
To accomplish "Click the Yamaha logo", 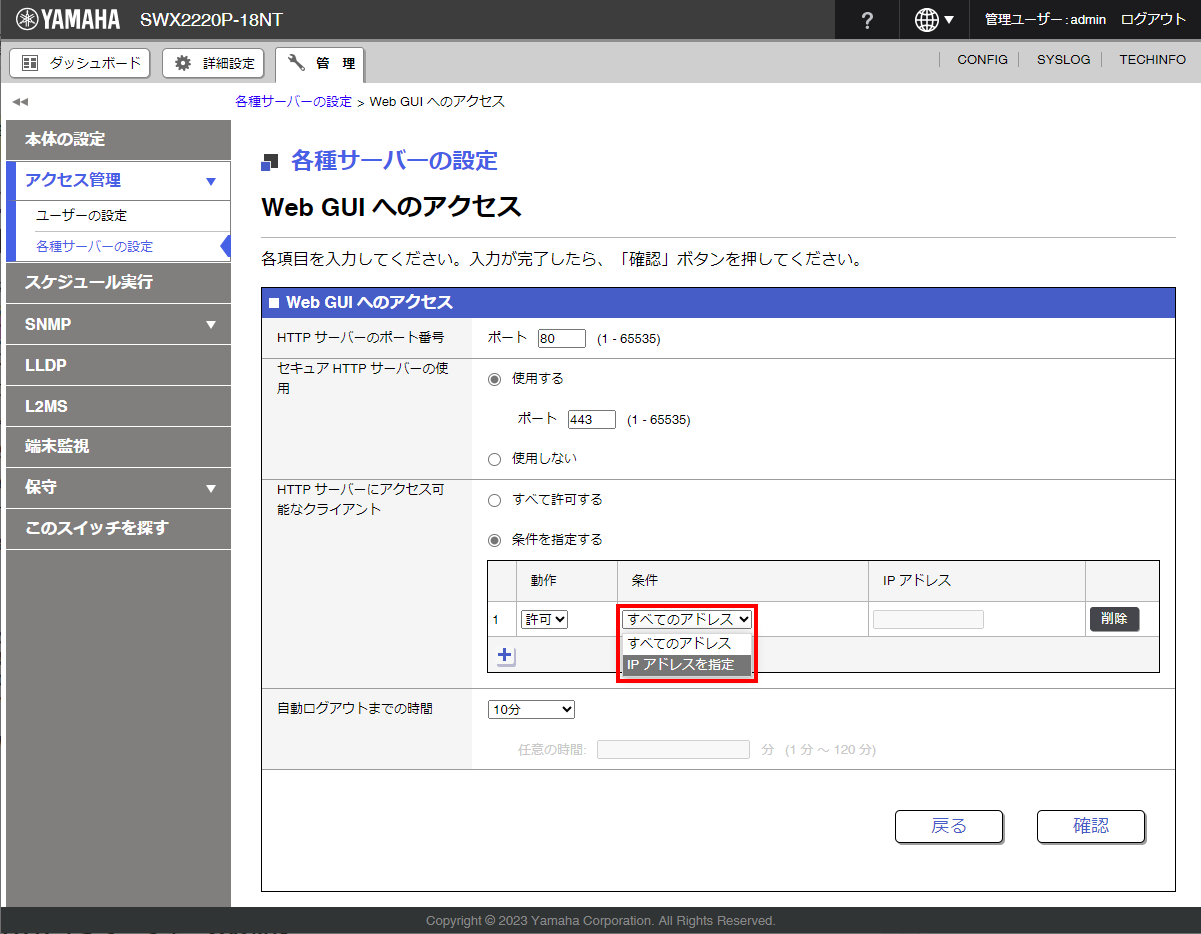I will point(68,20).
